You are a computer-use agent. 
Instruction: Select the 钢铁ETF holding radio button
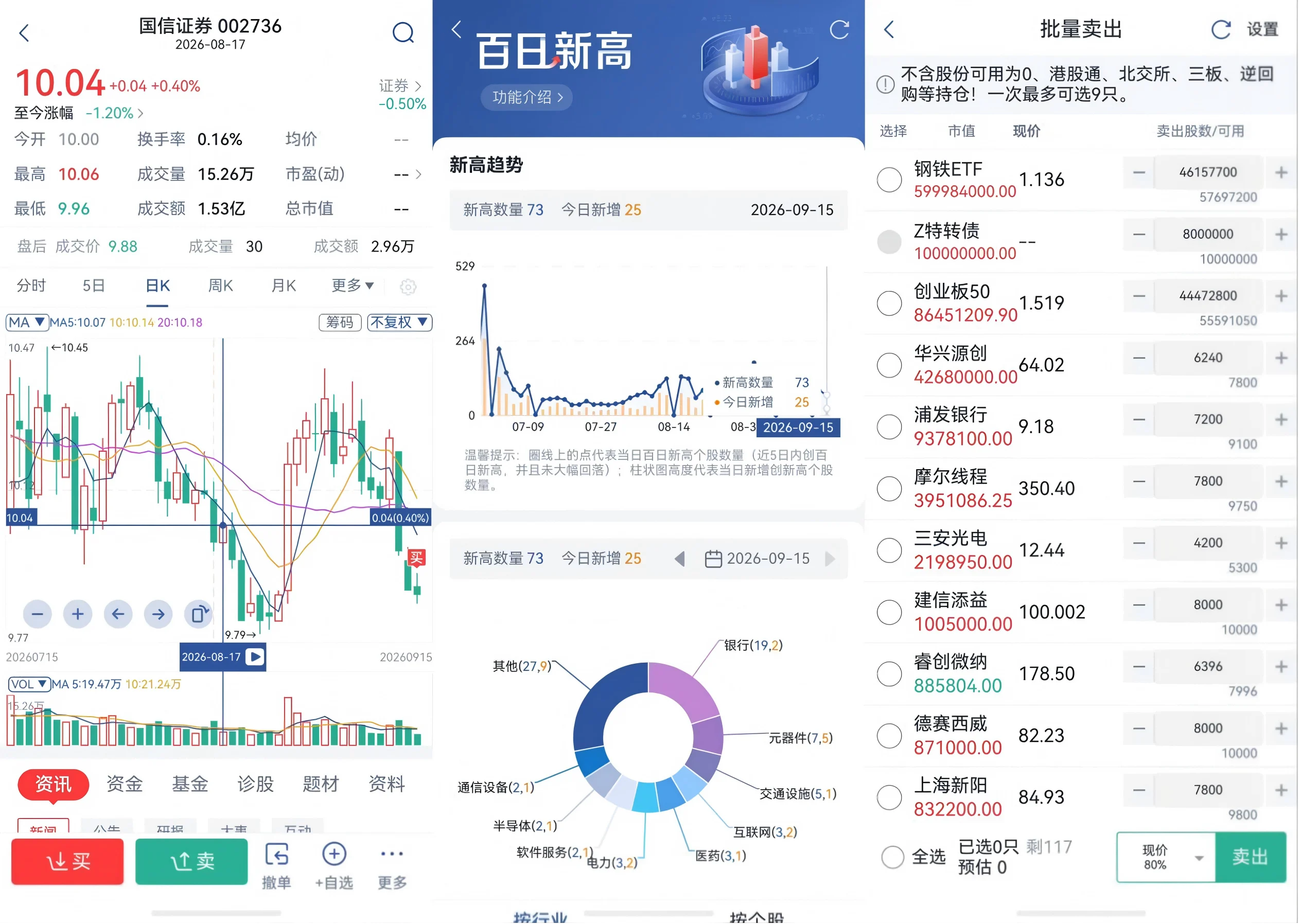pos(889,180)
